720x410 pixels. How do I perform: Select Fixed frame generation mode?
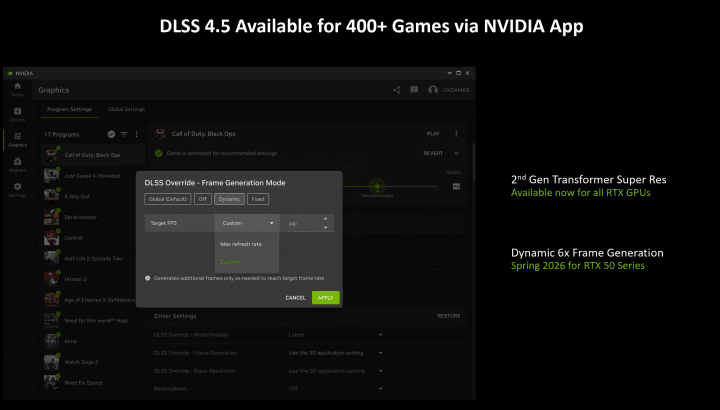click(x=258, y=199)
